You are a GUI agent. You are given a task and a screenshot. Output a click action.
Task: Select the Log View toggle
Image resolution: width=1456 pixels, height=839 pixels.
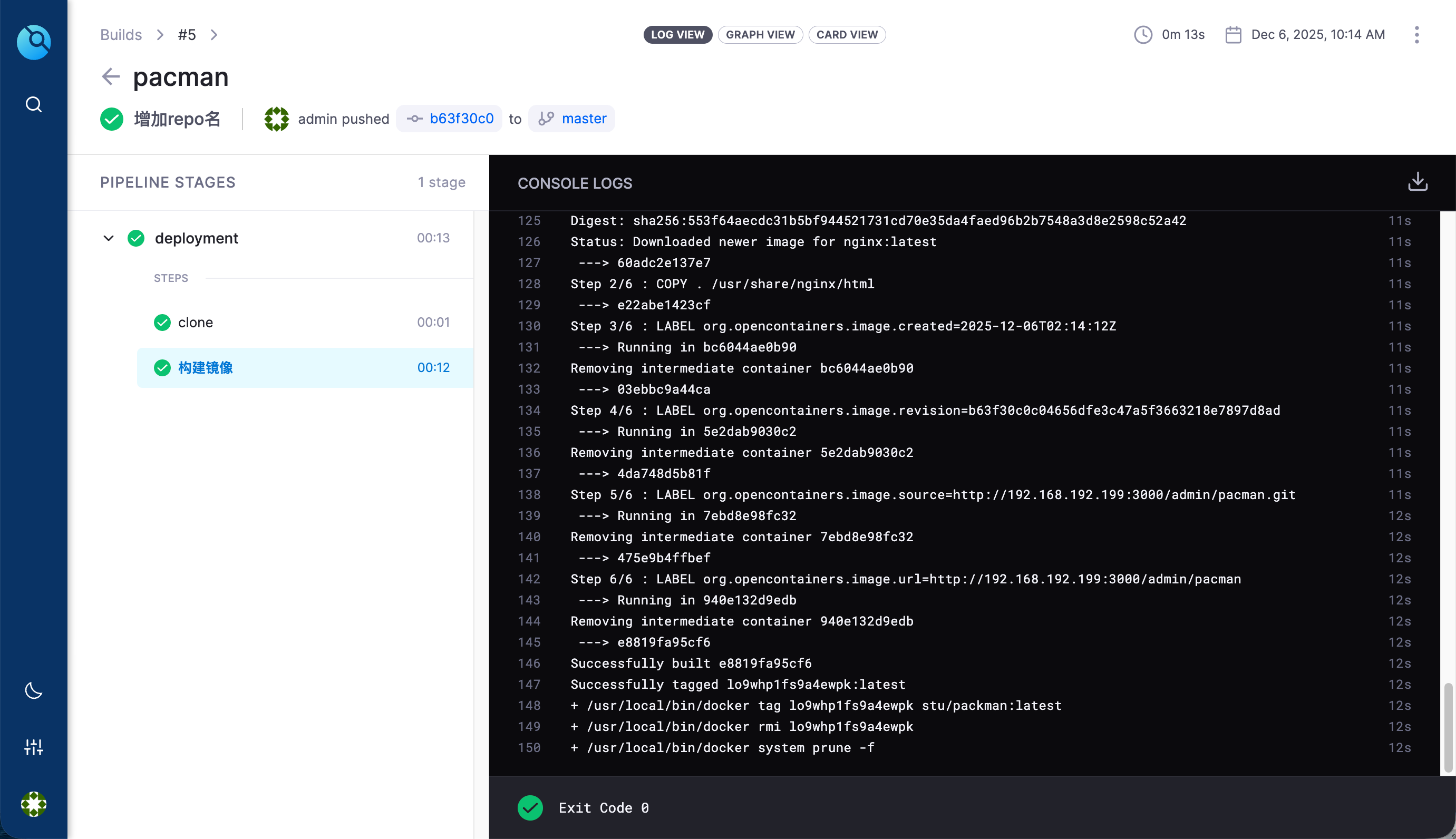677,35
